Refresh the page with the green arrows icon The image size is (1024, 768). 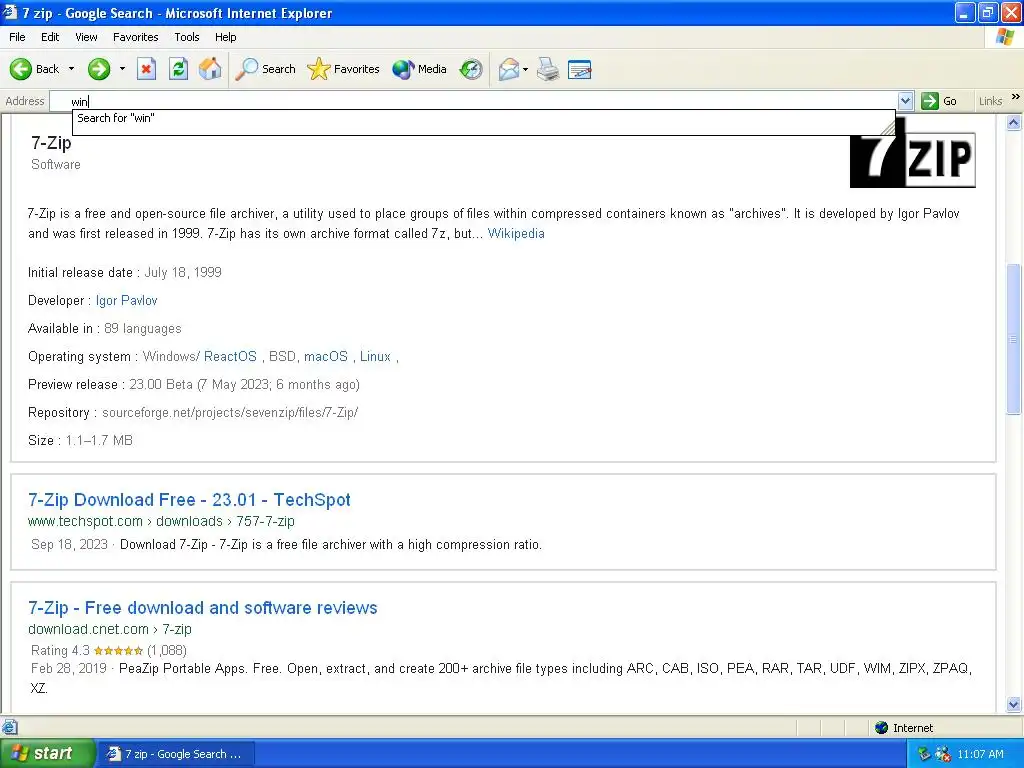178,69
